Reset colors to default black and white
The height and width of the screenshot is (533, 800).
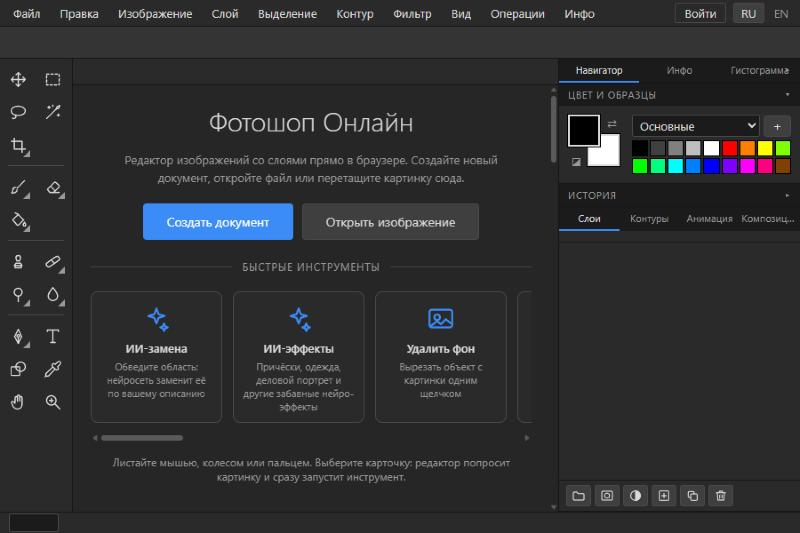[576, 162]
